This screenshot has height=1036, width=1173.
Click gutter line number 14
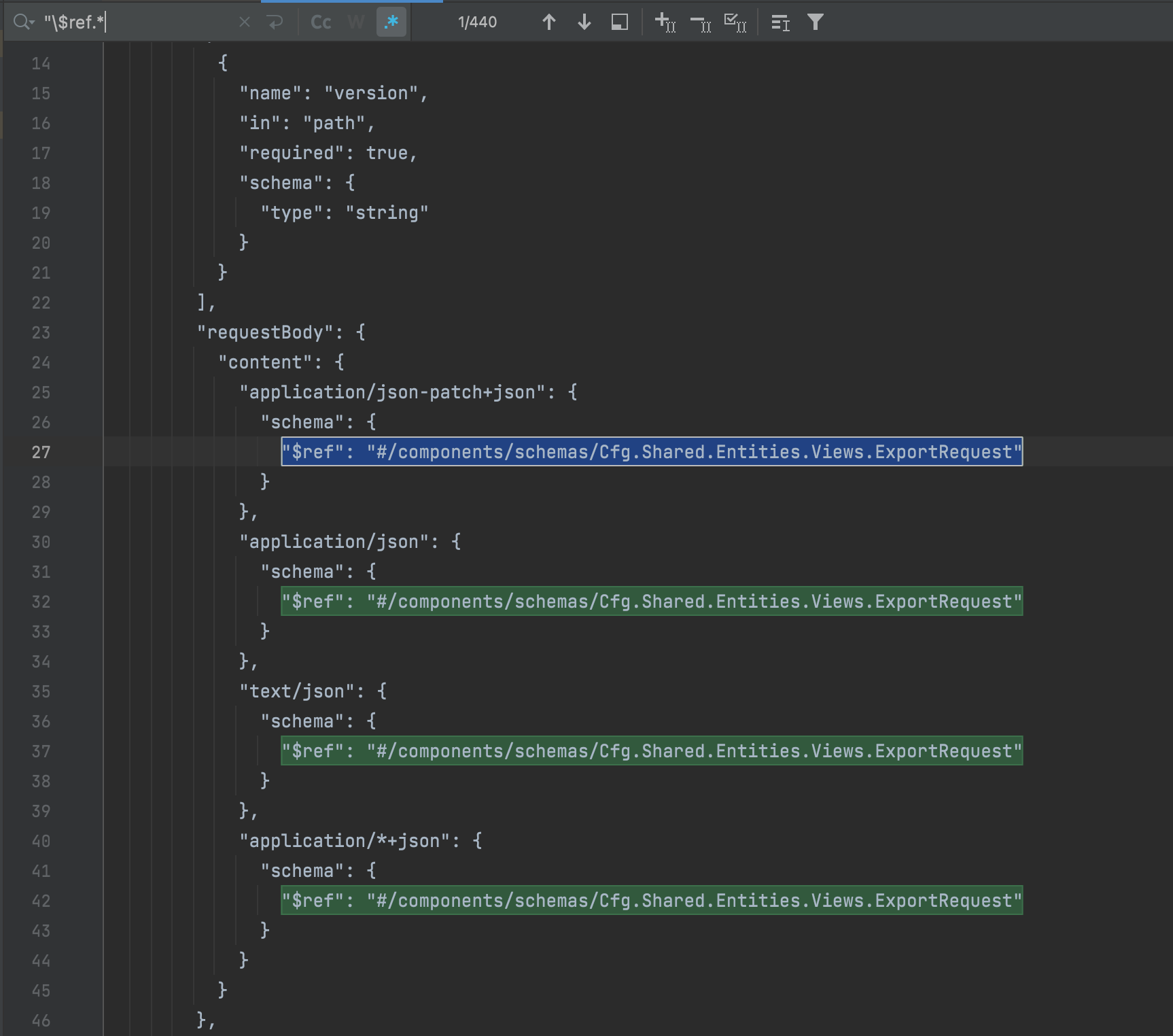click(41, 63)
